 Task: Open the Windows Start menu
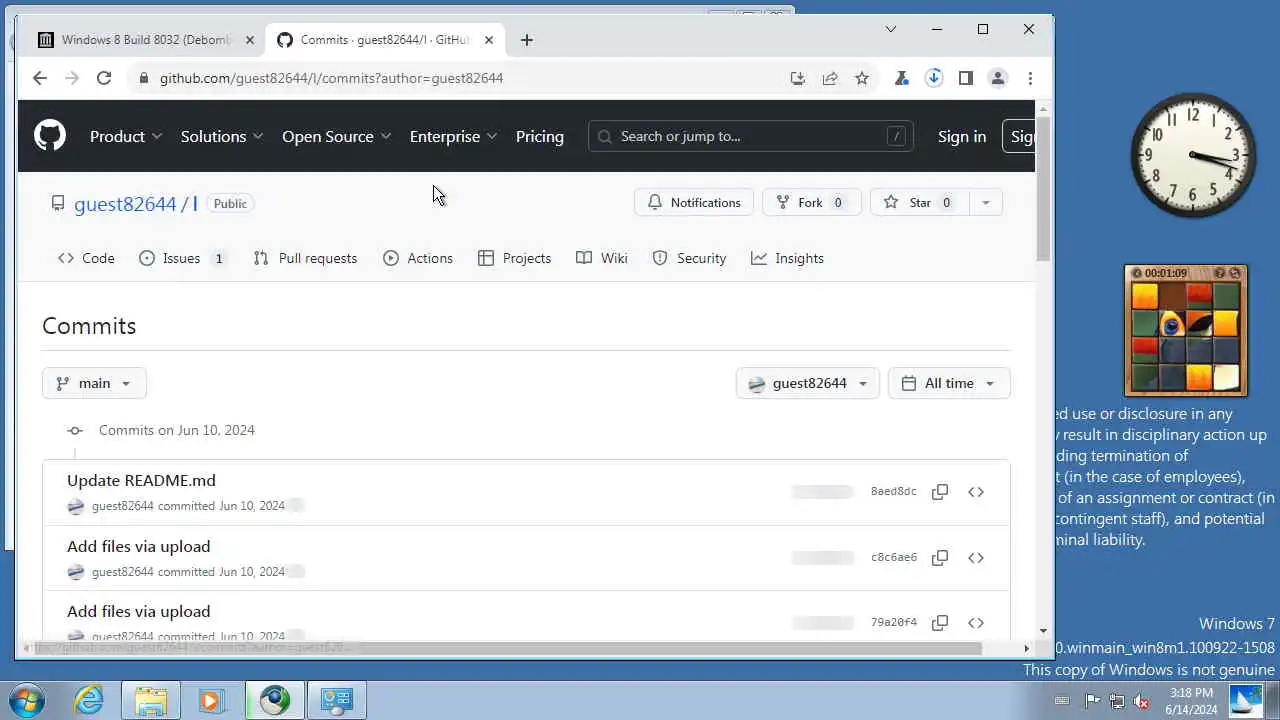25,700
